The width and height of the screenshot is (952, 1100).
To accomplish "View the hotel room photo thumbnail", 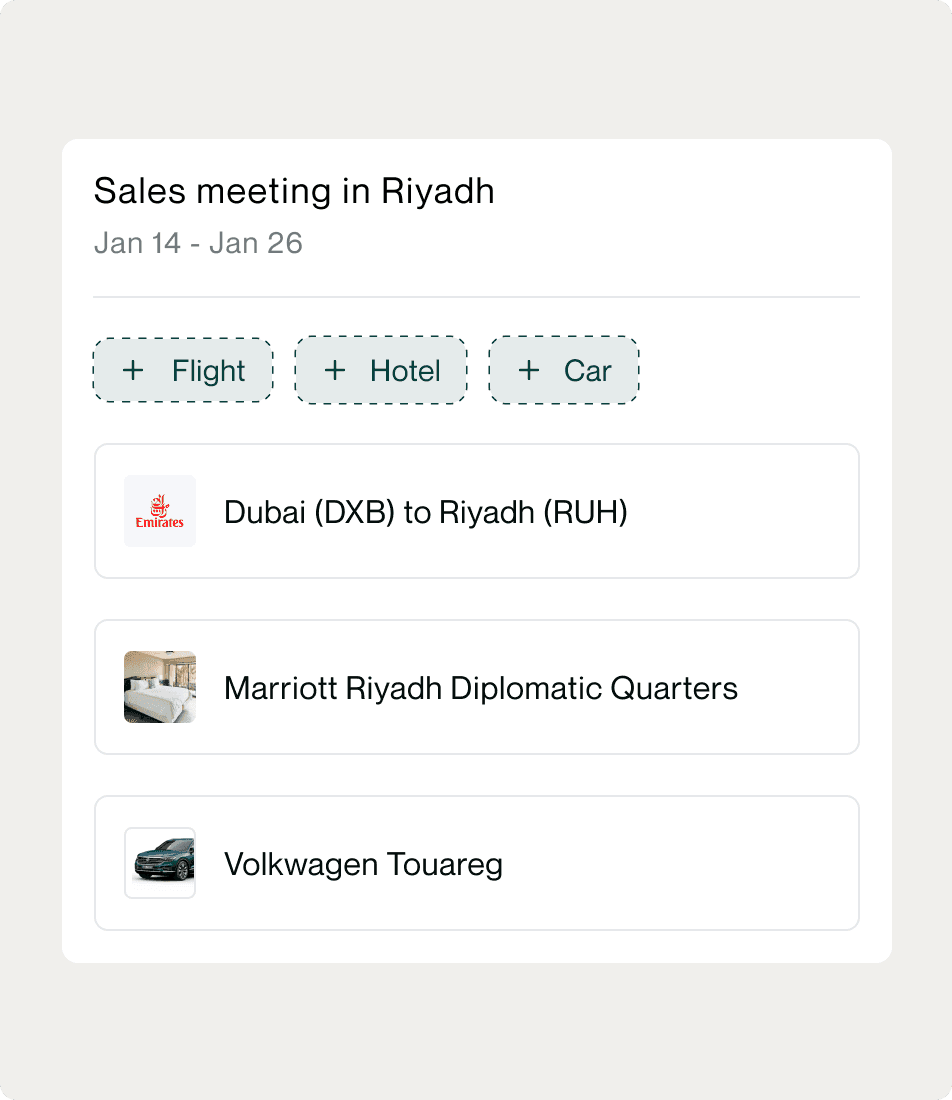I will [160, 688].
